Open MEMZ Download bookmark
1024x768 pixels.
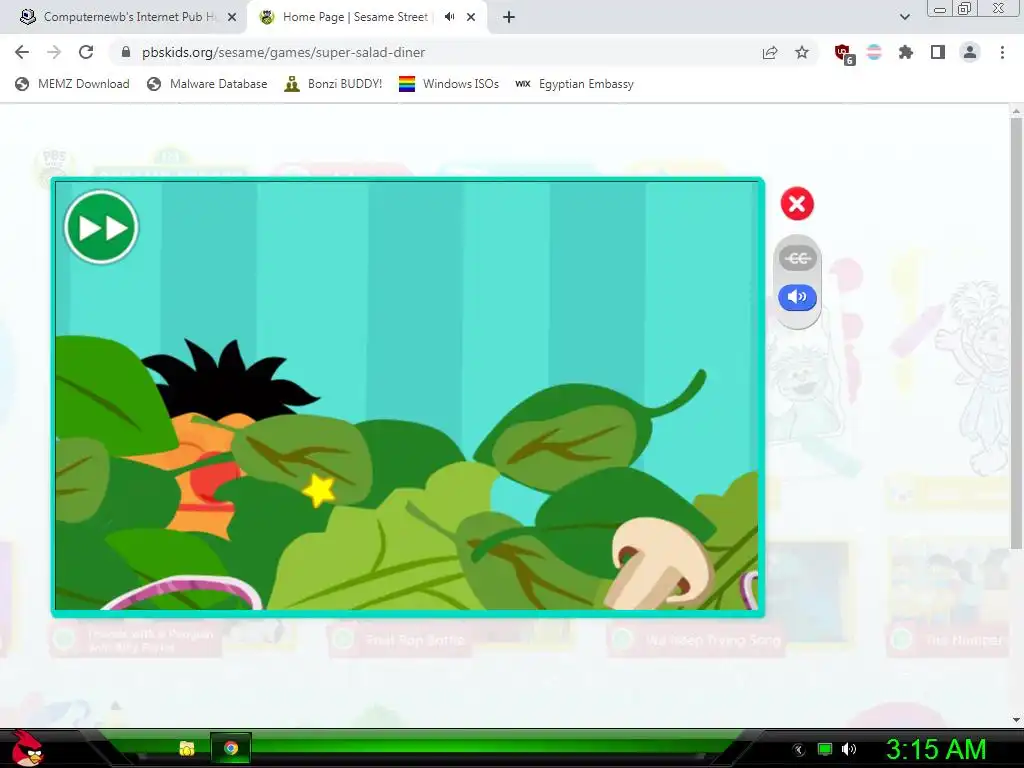tap(72, 84)
